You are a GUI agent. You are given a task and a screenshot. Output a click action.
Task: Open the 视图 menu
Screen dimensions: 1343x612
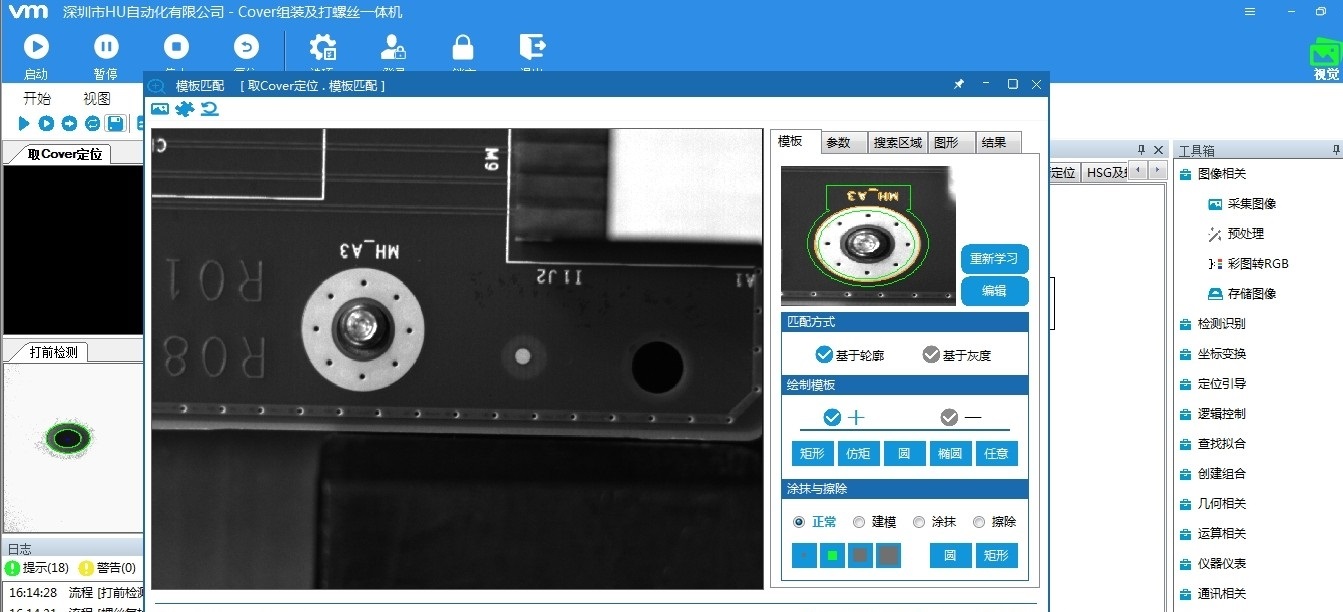click(x=97, y=99)
